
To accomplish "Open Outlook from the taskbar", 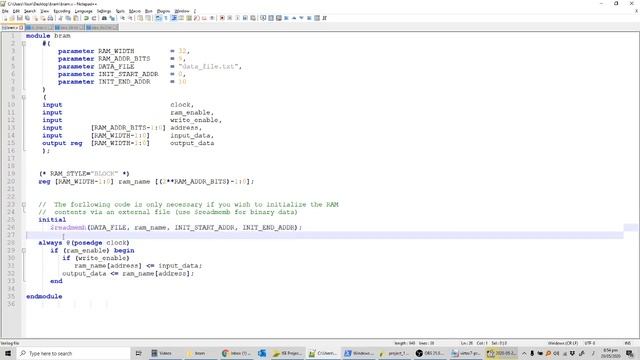I will click(x=262, y=353).
